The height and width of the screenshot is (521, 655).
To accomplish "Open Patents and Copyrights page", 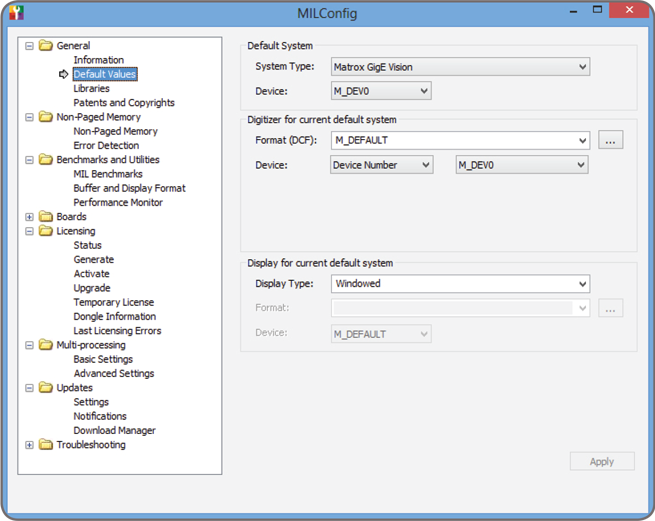I will click(124, 102).
